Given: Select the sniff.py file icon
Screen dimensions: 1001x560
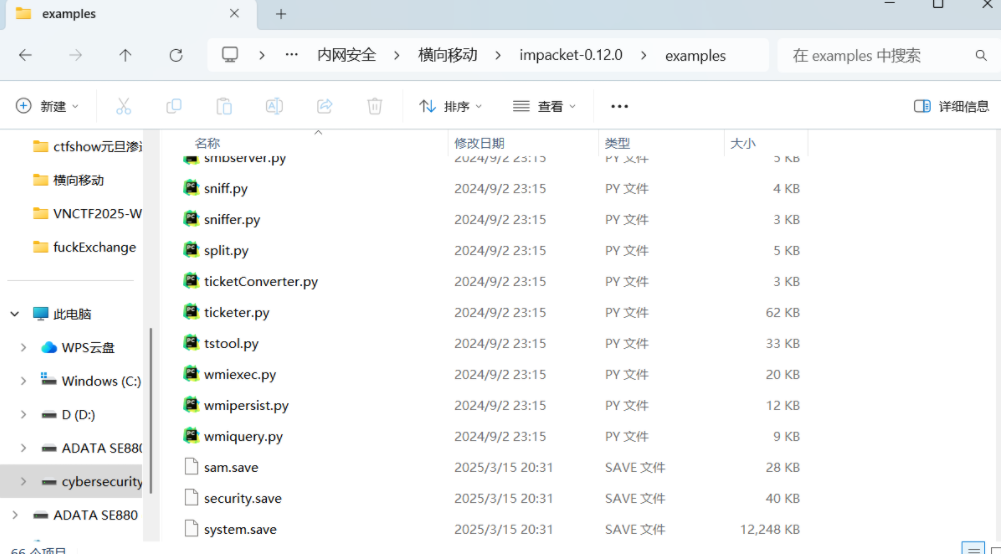Looking at the screenshot, I should pos(191,188).
